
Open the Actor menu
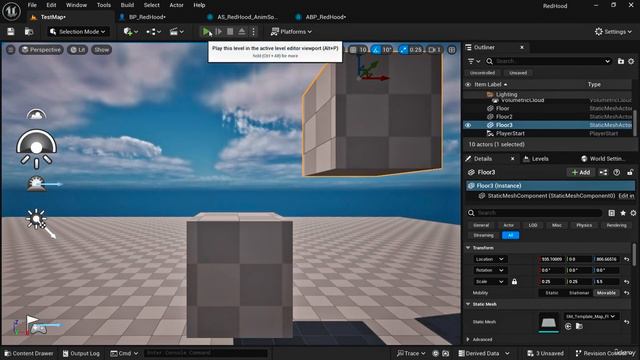pos(176,5)
